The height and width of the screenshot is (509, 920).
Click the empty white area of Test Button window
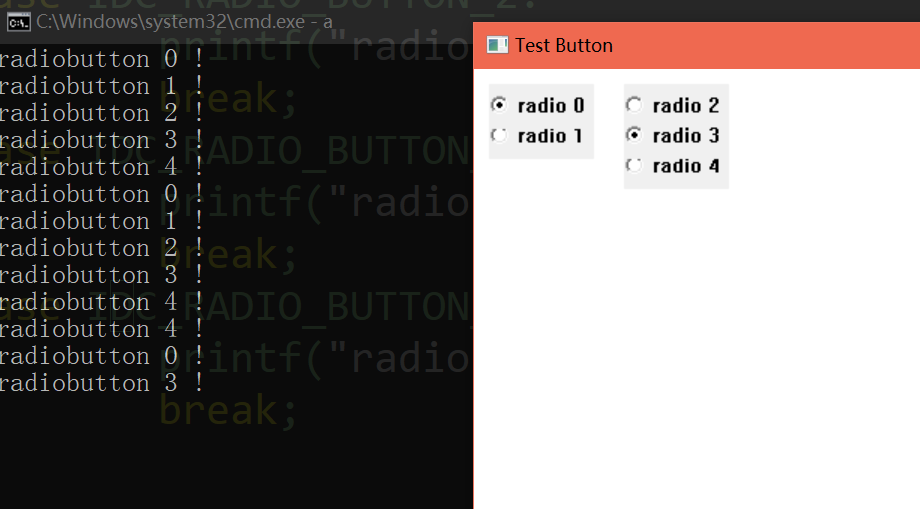[x=700, y=350]
